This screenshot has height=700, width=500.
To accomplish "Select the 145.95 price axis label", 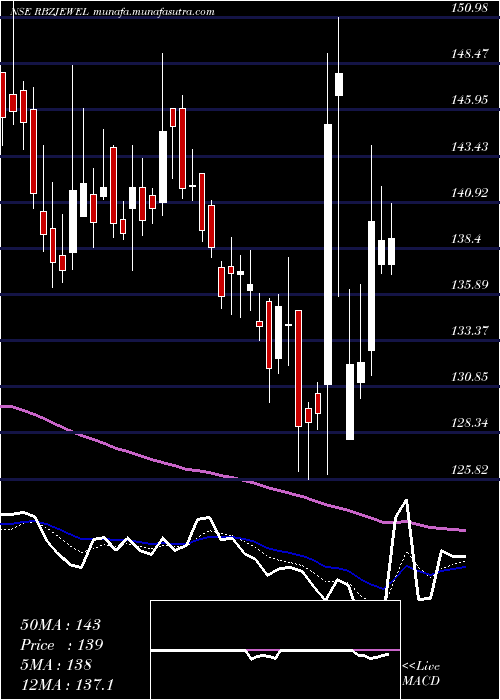I will pyautogui.click(x=469, y=100).
